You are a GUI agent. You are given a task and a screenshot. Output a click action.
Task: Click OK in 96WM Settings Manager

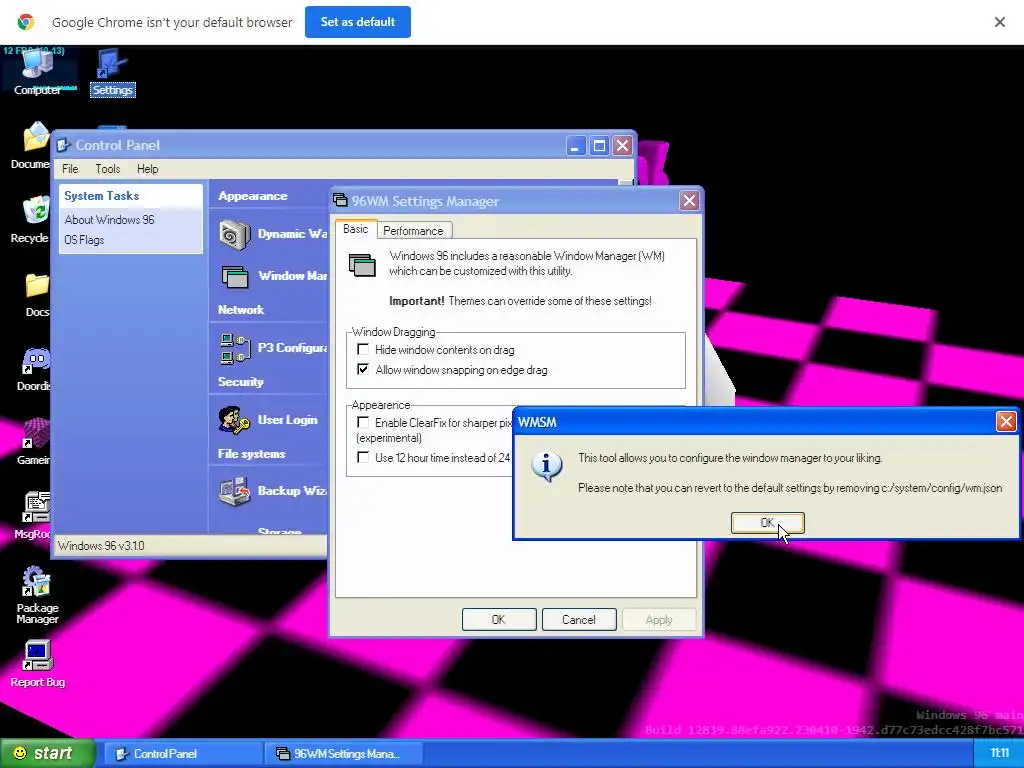click(x=499, y=619)
